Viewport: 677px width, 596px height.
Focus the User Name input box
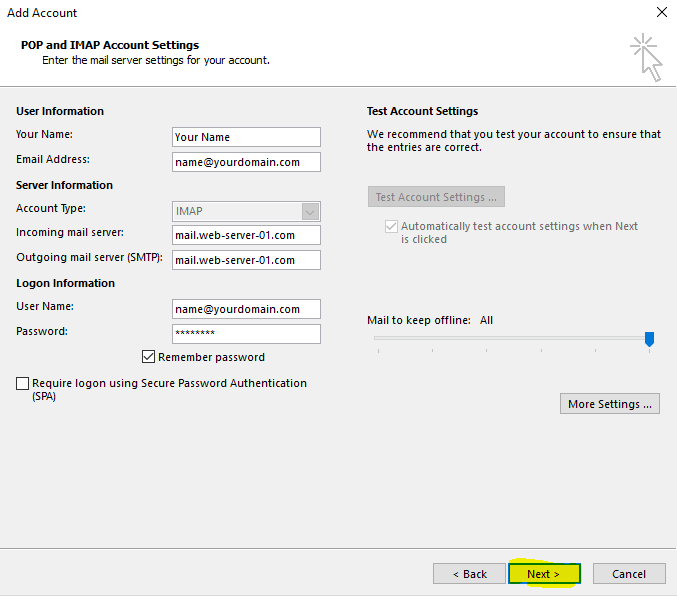[x=246, y=309]
